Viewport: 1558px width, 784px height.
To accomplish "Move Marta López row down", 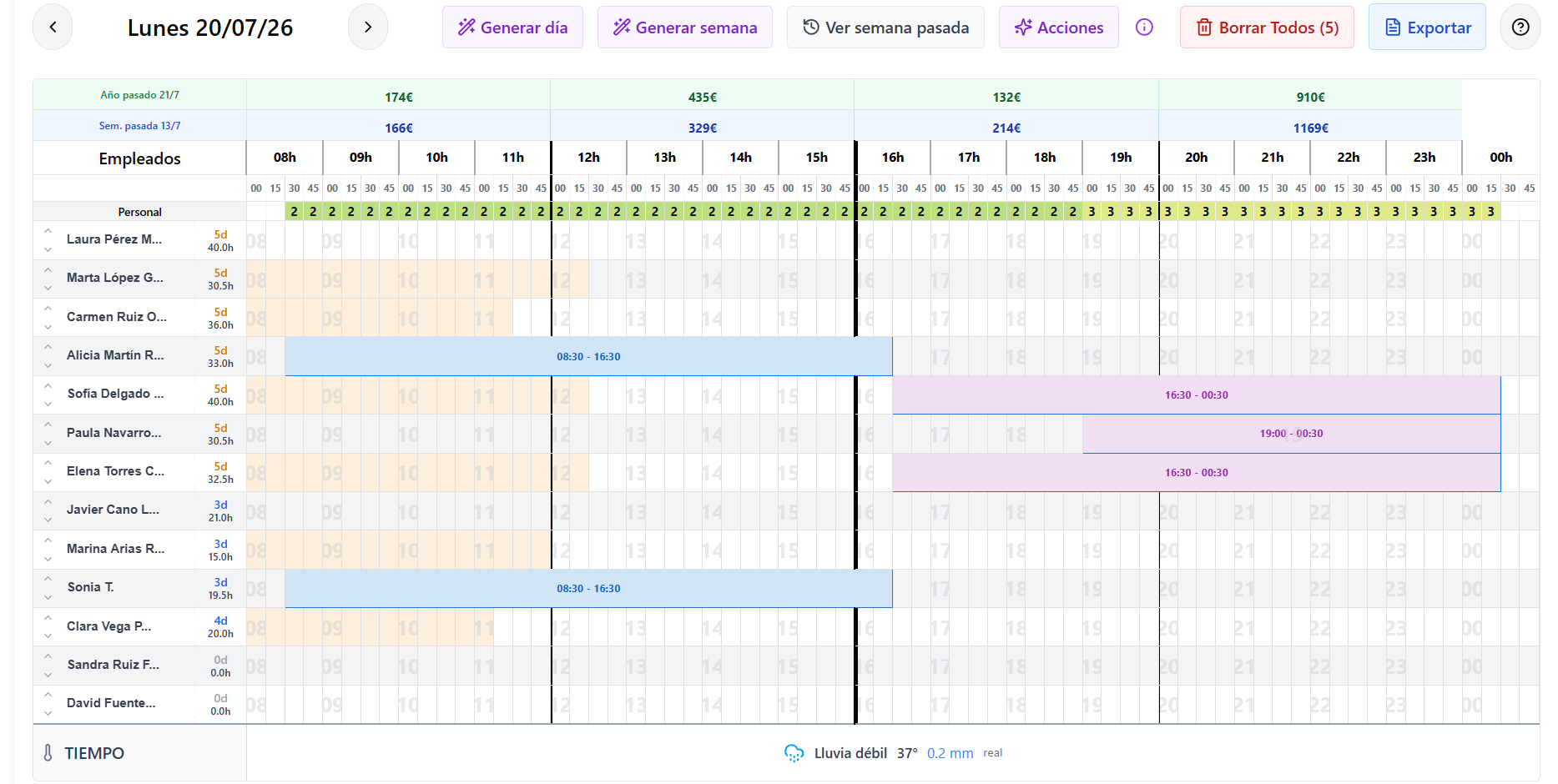I will pos(48,288).
